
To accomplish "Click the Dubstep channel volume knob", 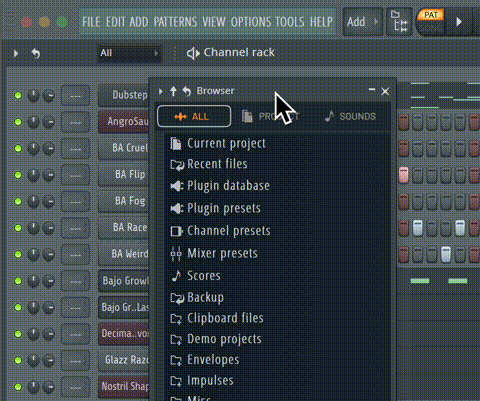I will [x=49, y=96].
